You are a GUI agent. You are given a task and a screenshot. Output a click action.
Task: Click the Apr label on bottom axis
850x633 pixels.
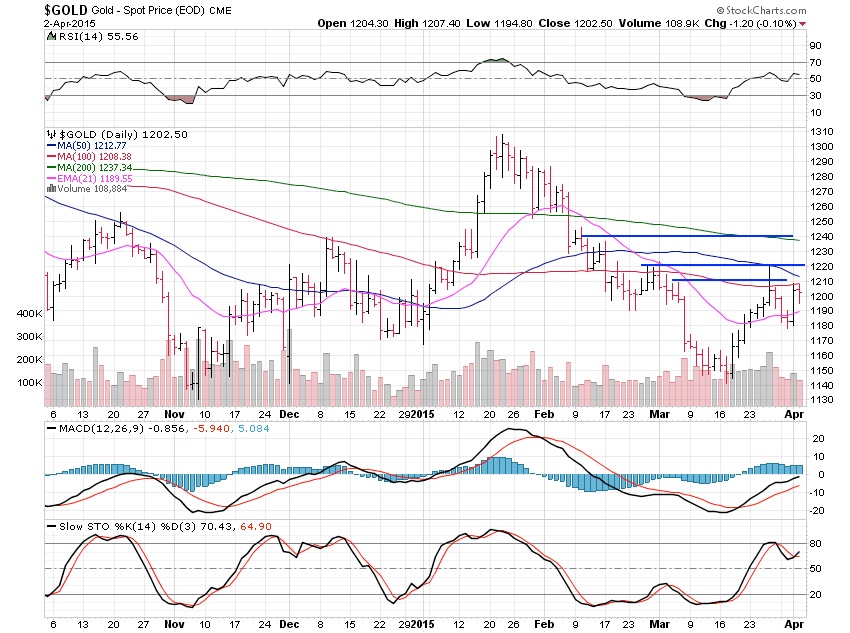(794, 624)
